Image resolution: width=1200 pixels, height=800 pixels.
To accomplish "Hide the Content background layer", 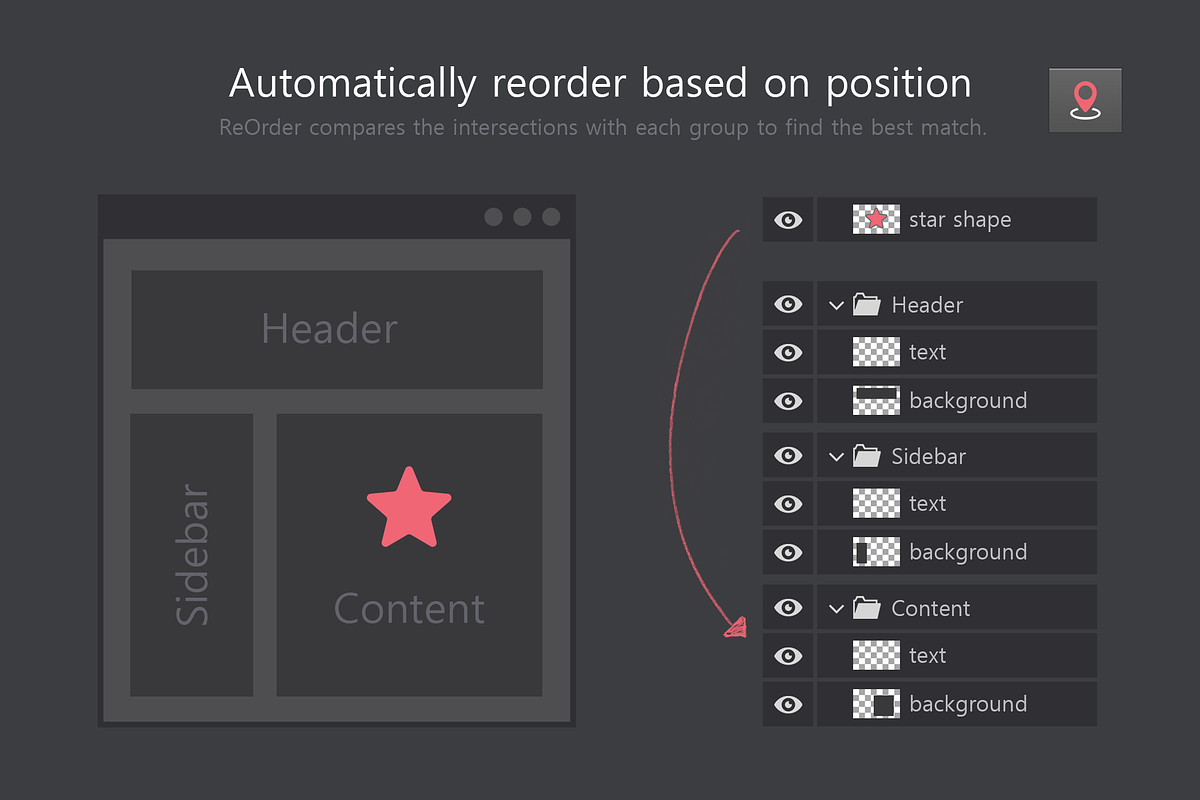I will click(x=788, y=704).
